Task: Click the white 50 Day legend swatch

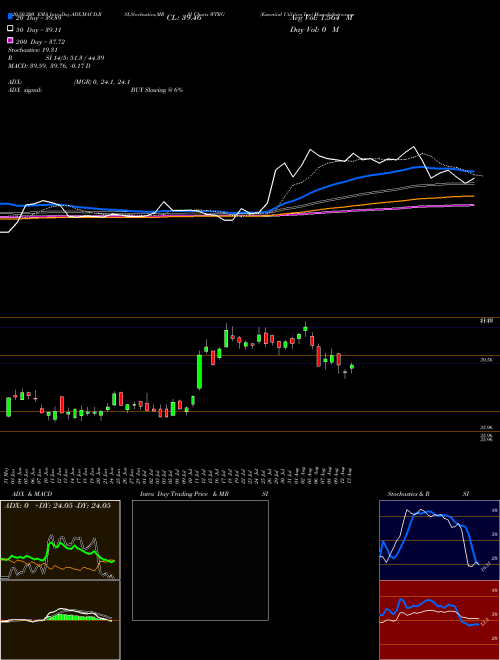Action: (11, 28)
